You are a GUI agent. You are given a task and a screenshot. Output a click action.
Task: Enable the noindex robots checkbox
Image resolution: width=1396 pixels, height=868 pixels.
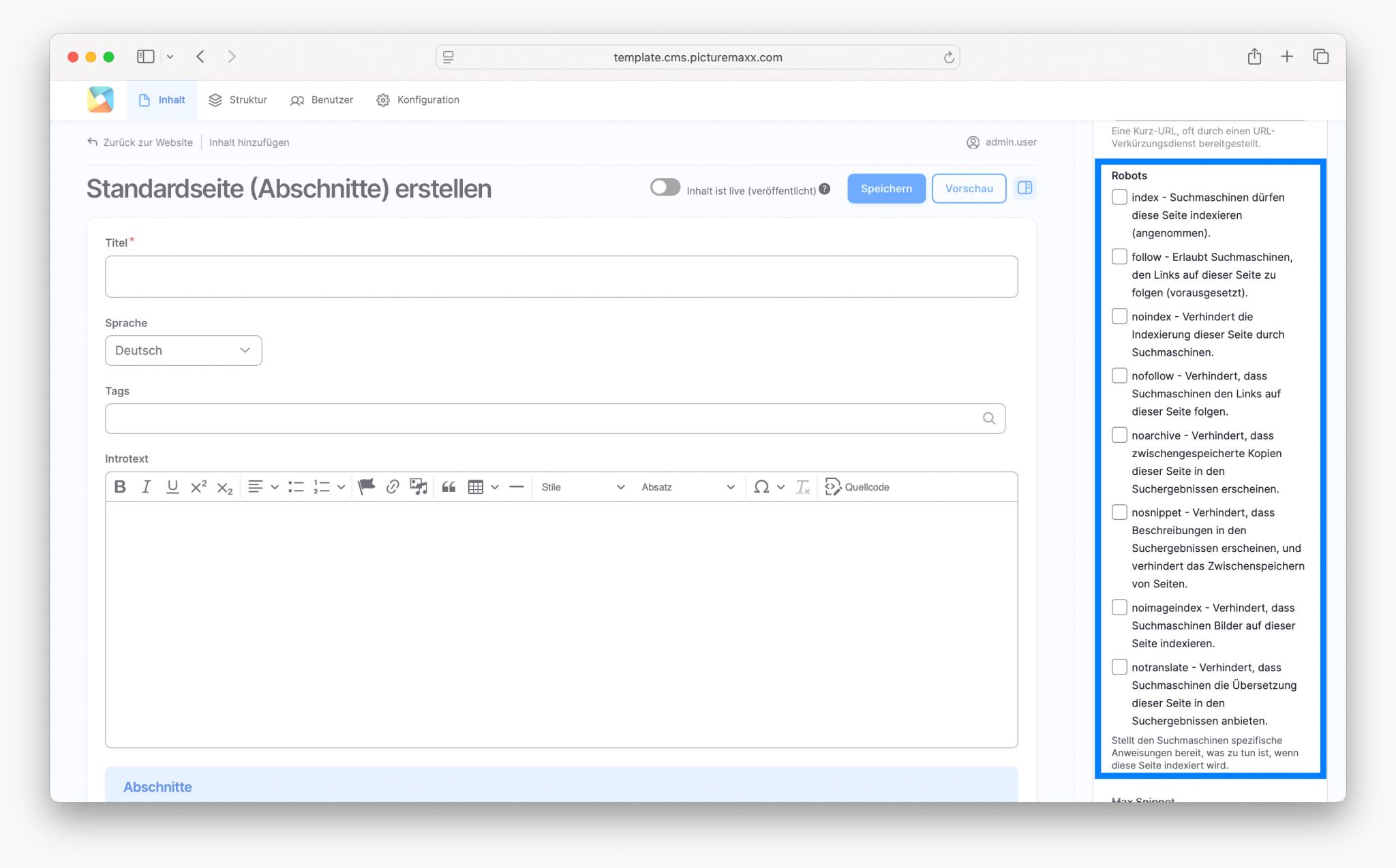(x=1119, y=316)
